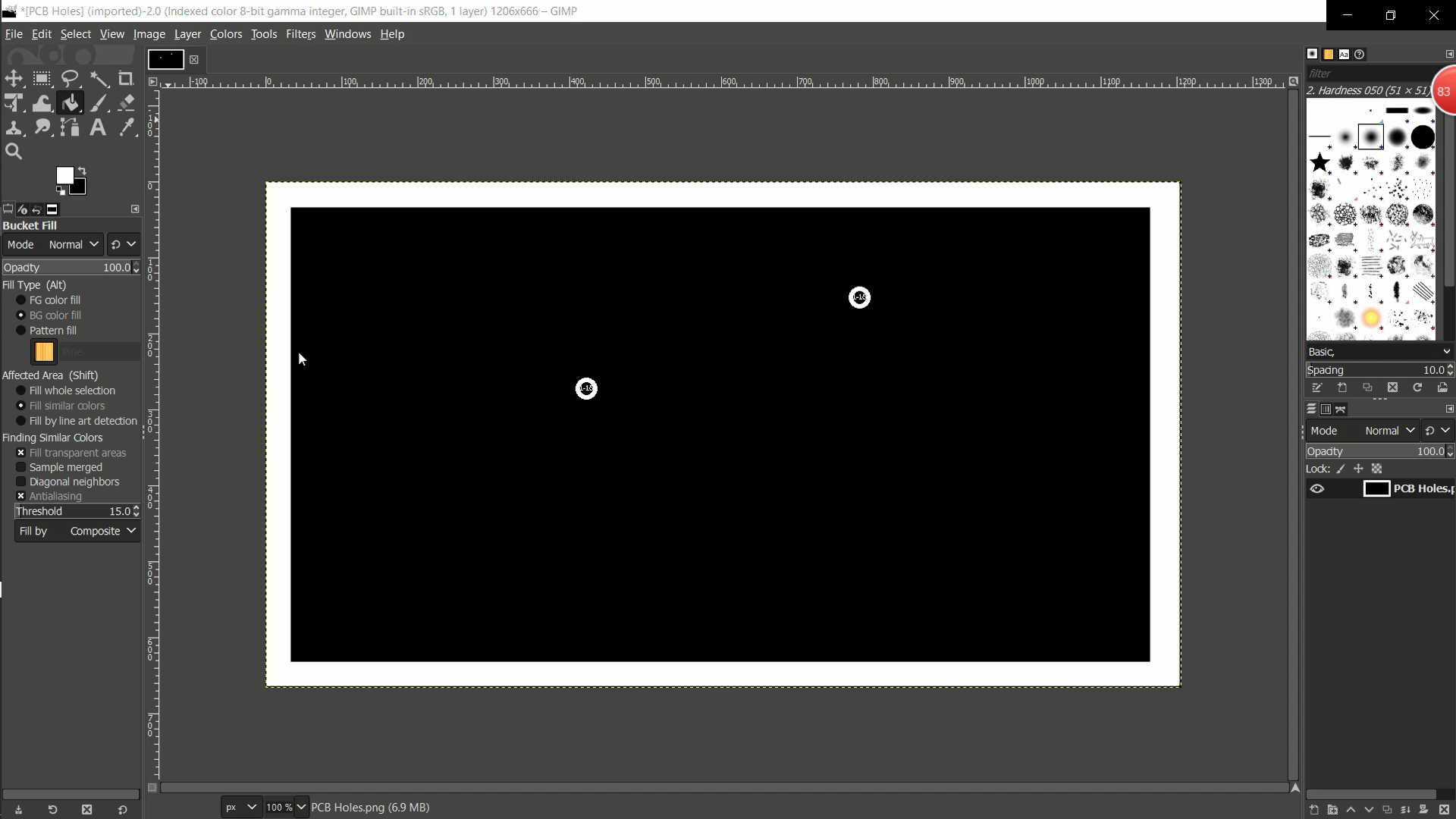Select the Zoom magnifier tool
Viewport: 1456px width, 819px height.
[14, 152]
